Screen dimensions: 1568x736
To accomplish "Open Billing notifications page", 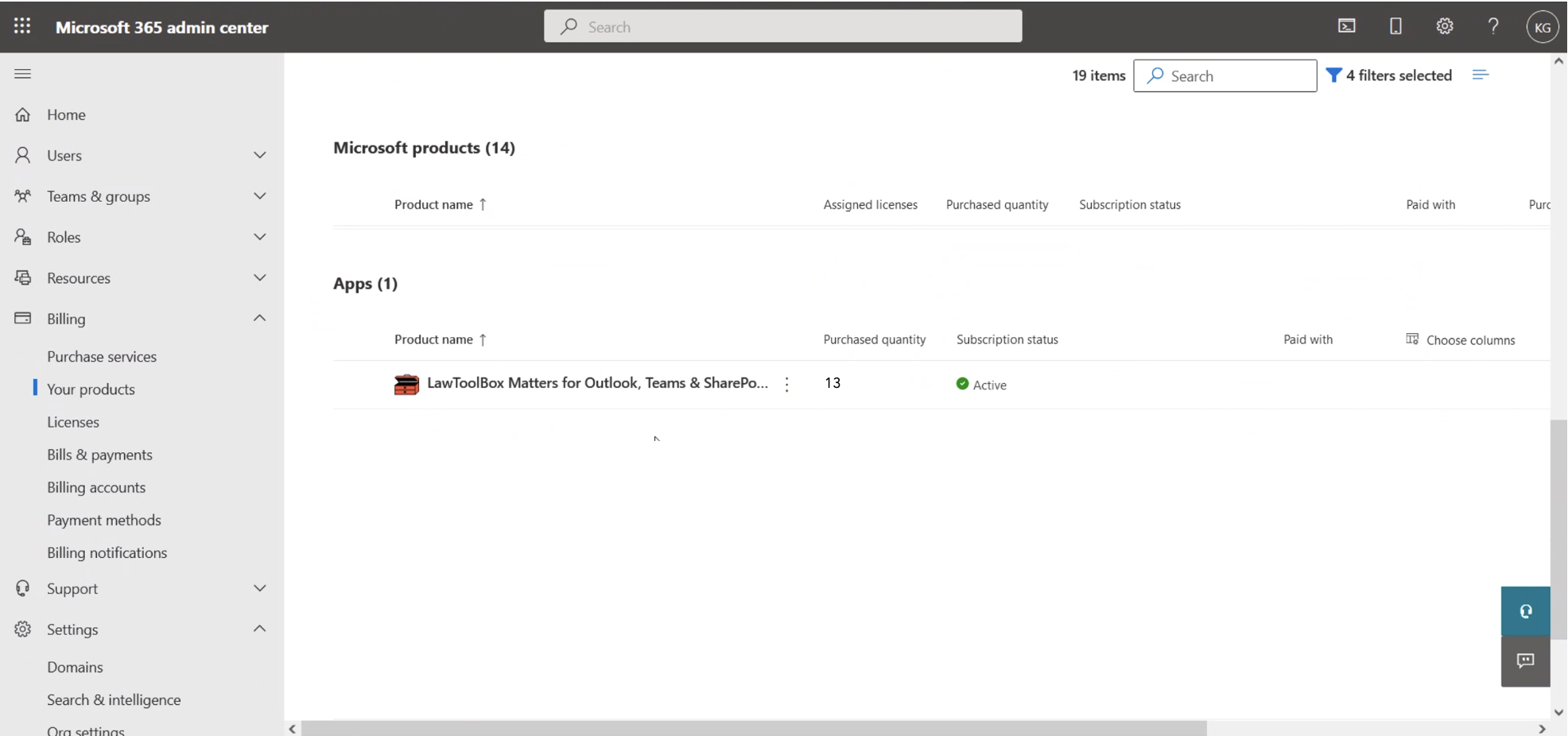I will [107, 552].
